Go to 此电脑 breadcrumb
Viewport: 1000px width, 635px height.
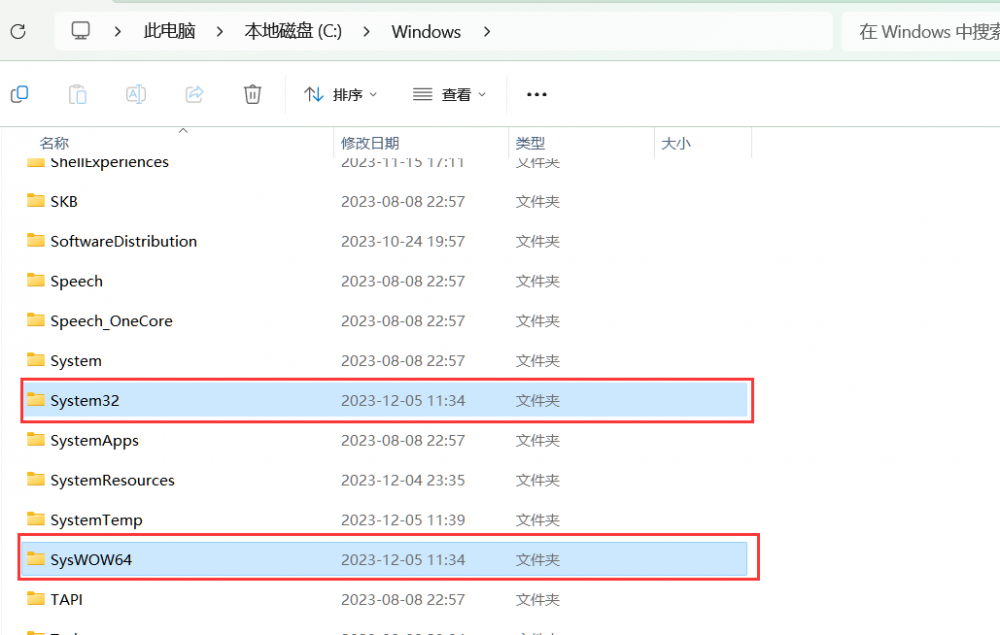(x=169, y=32)
